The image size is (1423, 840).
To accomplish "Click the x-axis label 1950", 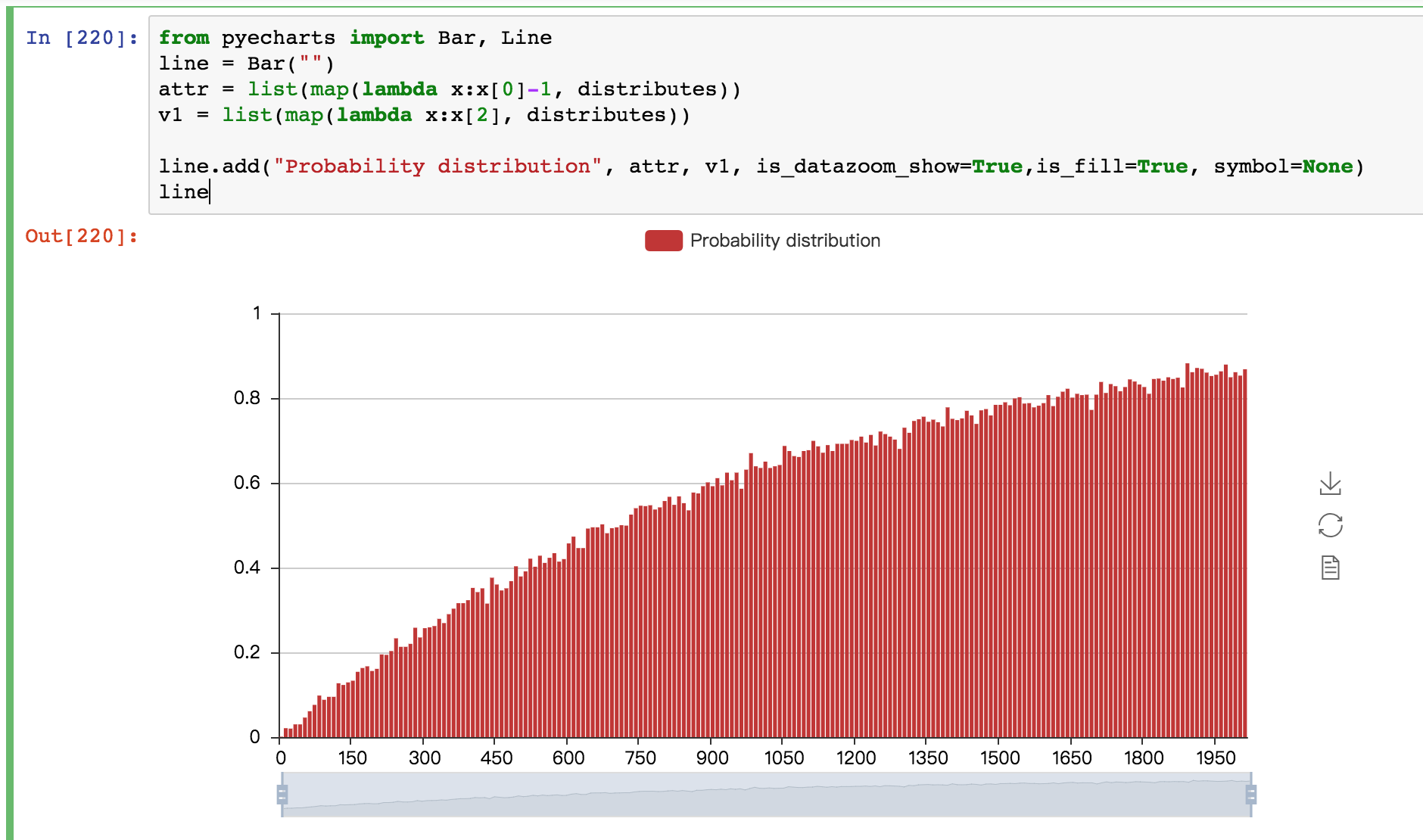I will 1216,758.
